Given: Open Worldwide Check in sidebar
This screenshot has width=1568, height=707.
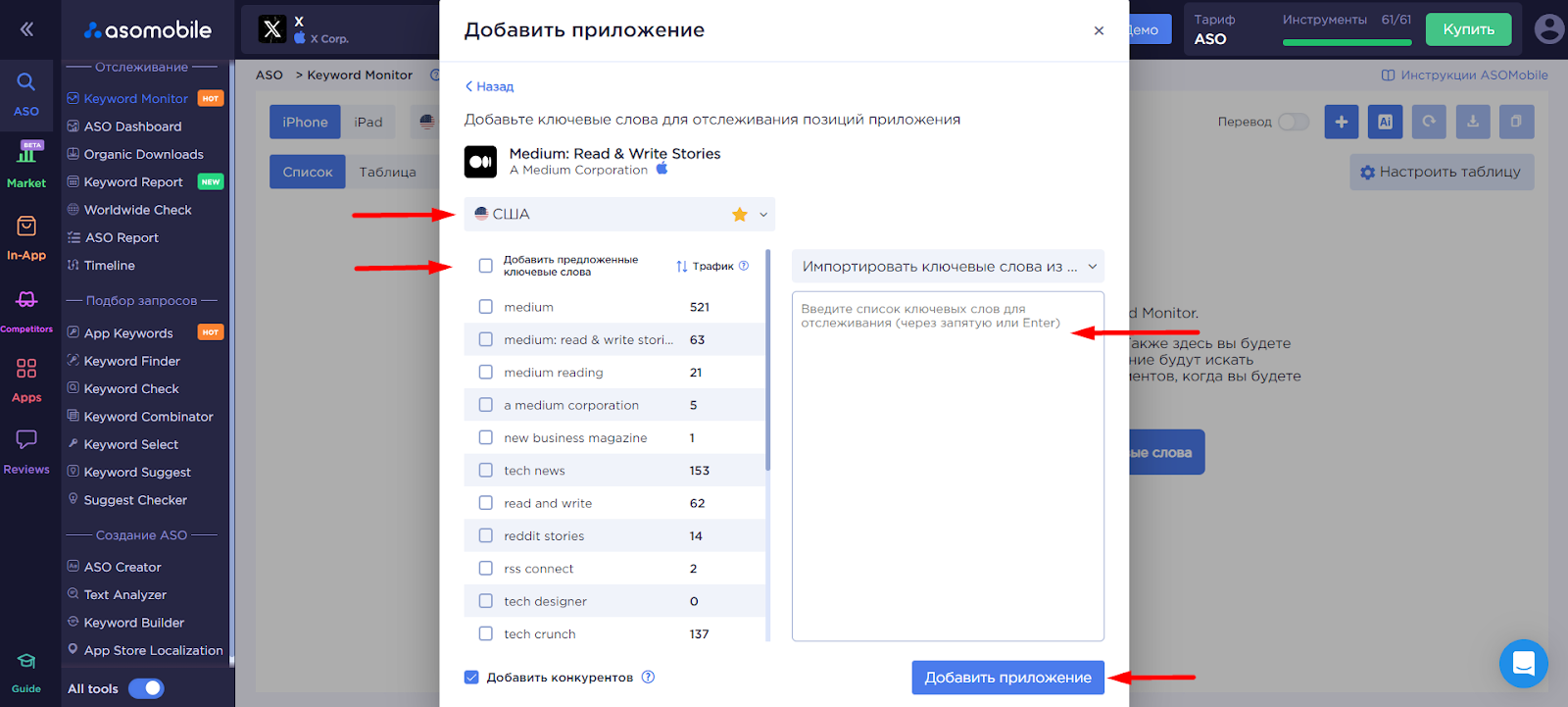Looking at the screenshot, I should [x=137, y=210].
